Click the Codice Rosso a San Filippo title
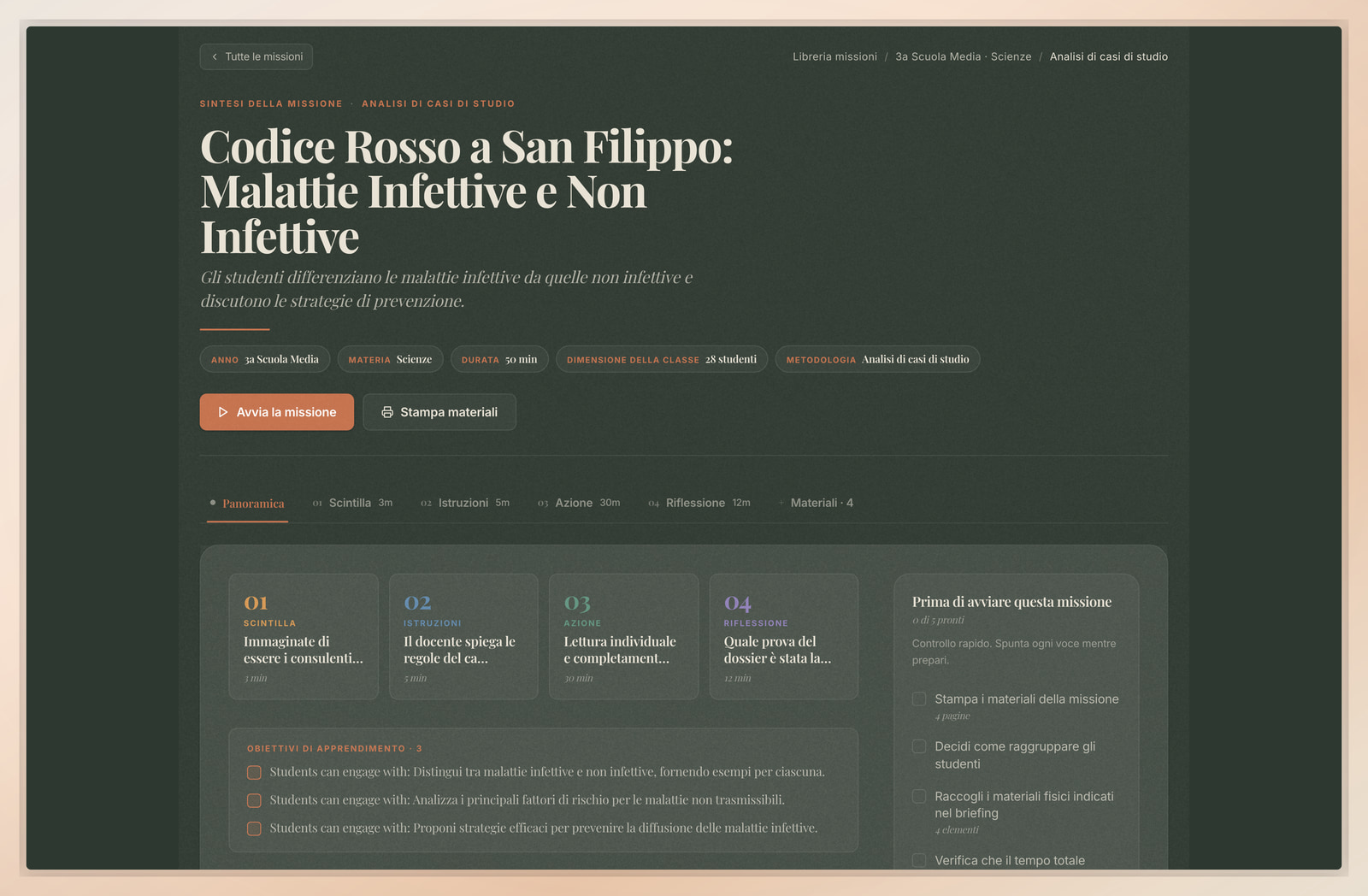Viewport: 1368px width, 896px height. (x=467, y=192)
